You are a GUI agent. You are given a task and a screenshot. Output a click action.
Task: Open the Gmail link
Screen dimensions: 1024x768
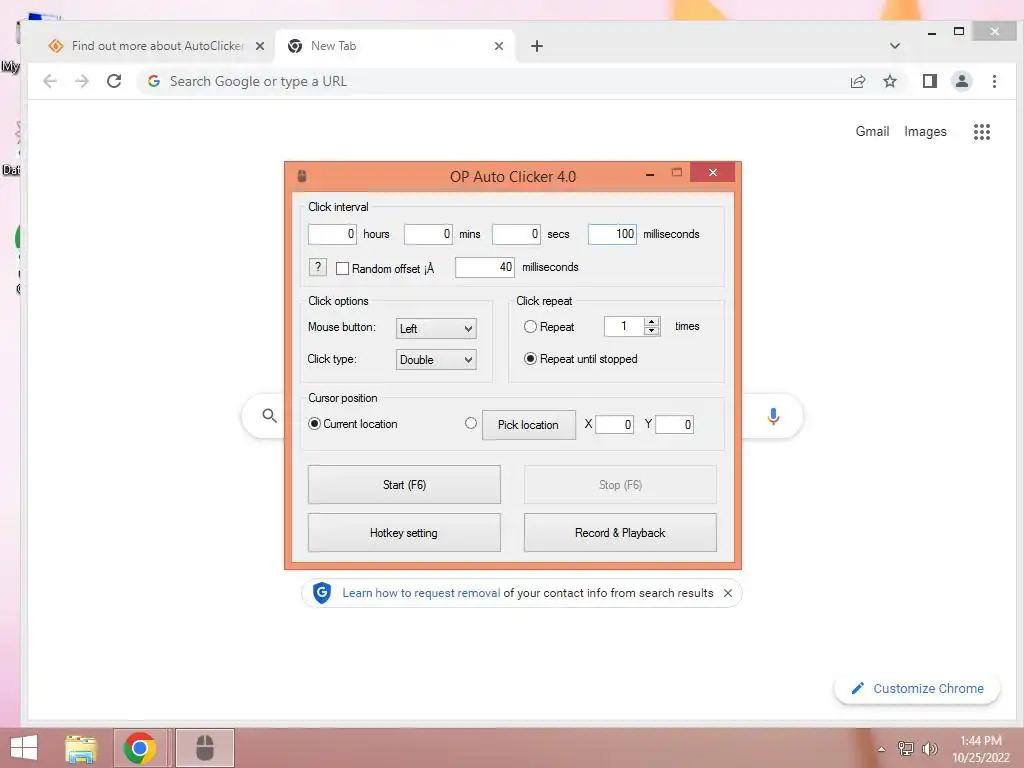[x=872, y=131]
